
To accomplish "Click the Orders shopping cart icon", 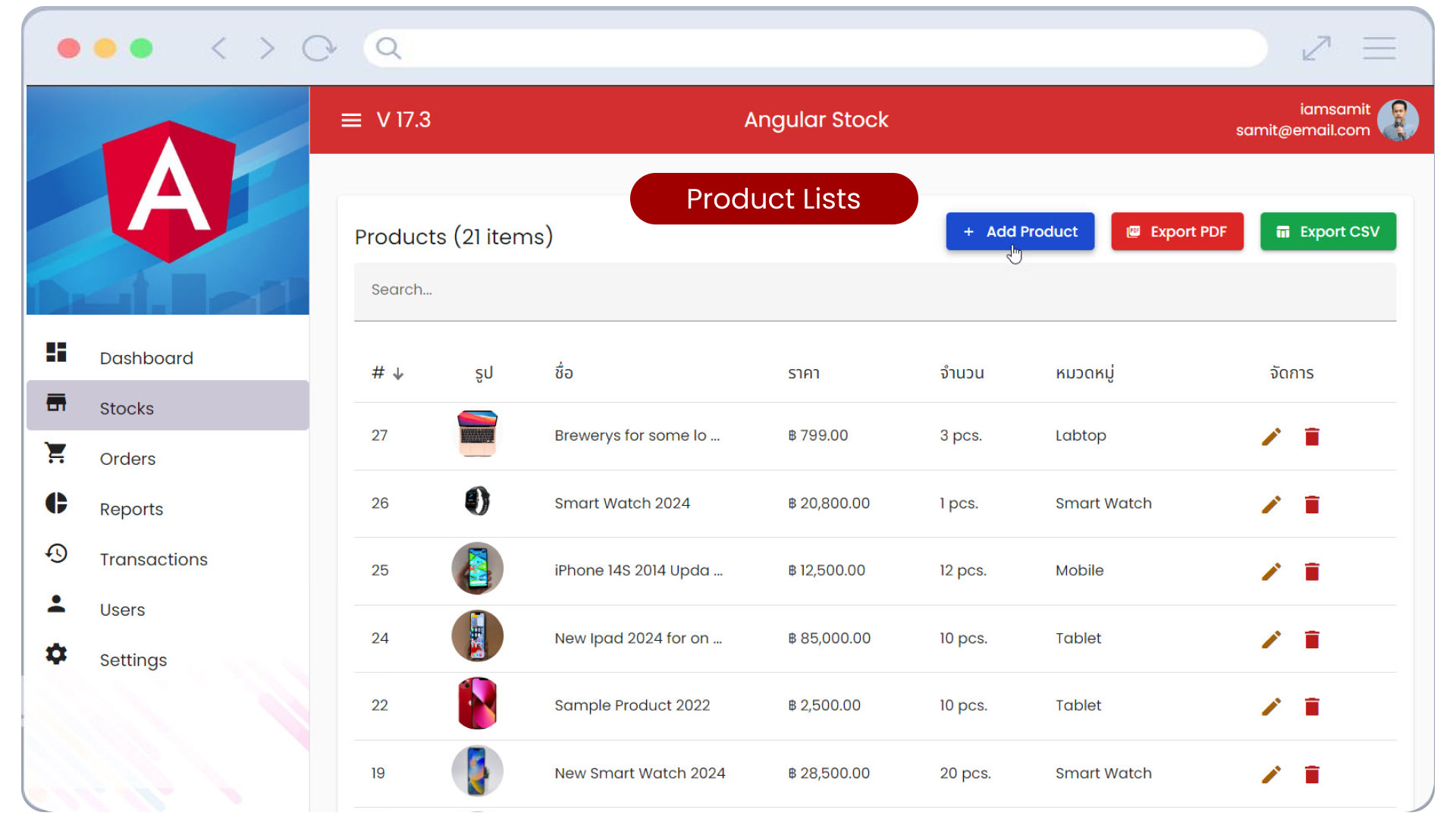I will (x=56, y=453).
